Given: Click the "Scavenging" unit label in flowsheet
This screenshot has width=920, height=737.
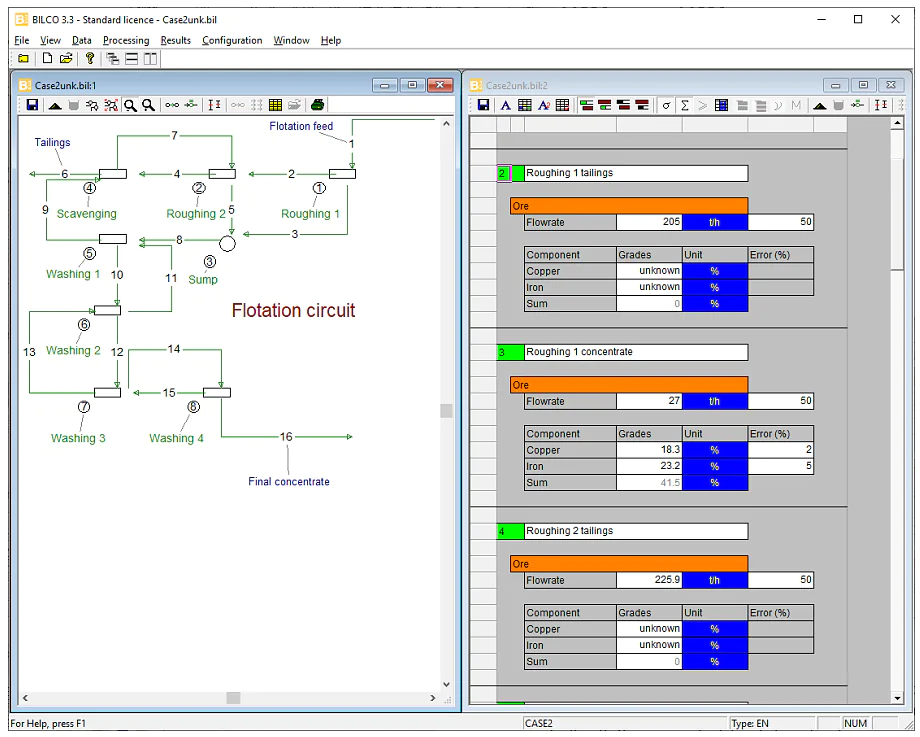Looking at the screenshot, I should point(87,214).
